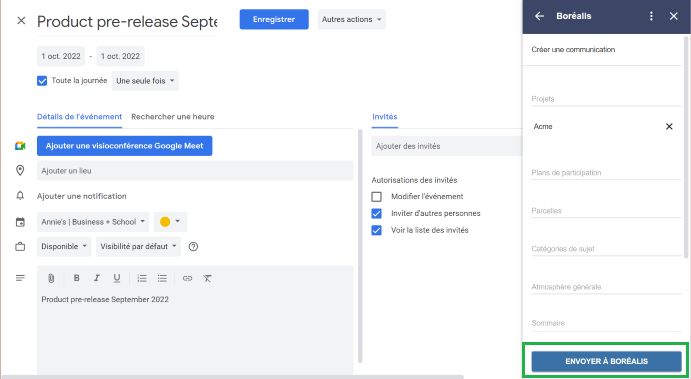This screenshot has width=691, height=379.
Task: Remove the Acme project with X
Action: tap(669, 126)
